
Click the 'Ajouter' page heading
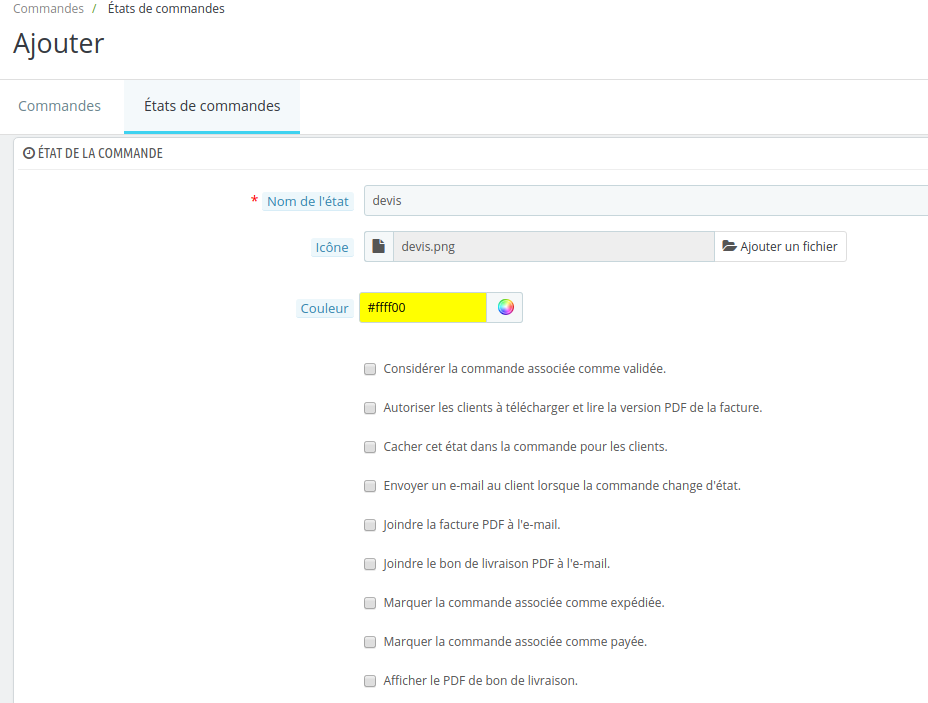pyautogui.click(x=59, y=44)
